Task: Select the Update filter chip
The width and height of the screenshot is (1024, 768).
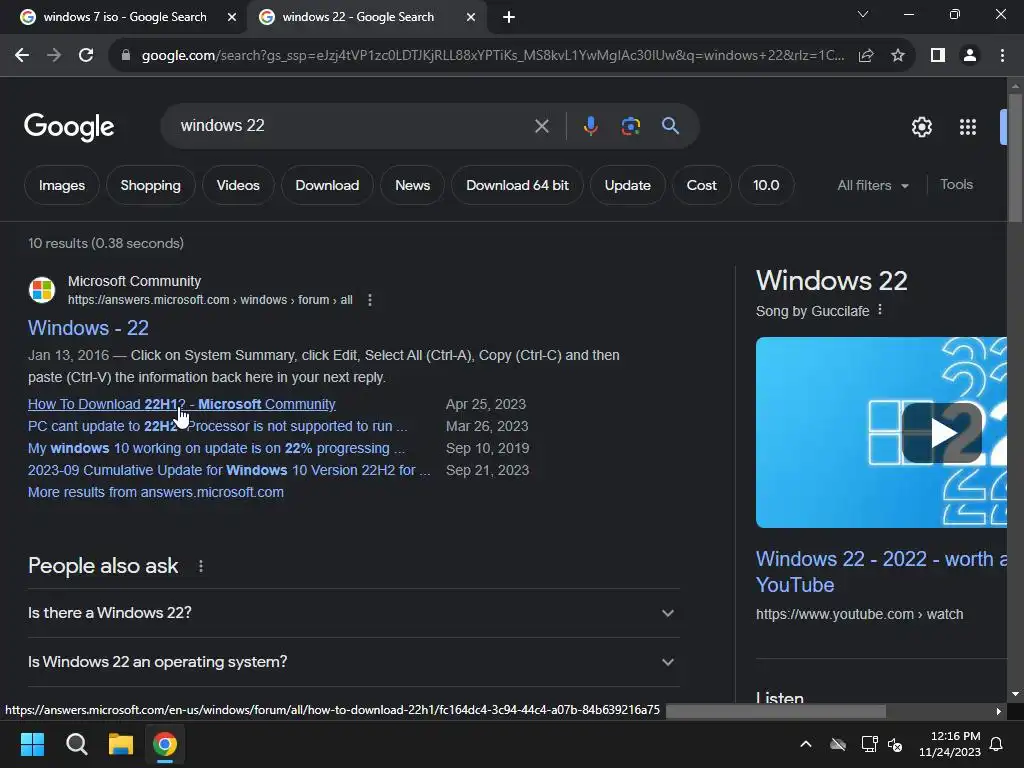Action: pyautogui.click(x=628, y=185)
